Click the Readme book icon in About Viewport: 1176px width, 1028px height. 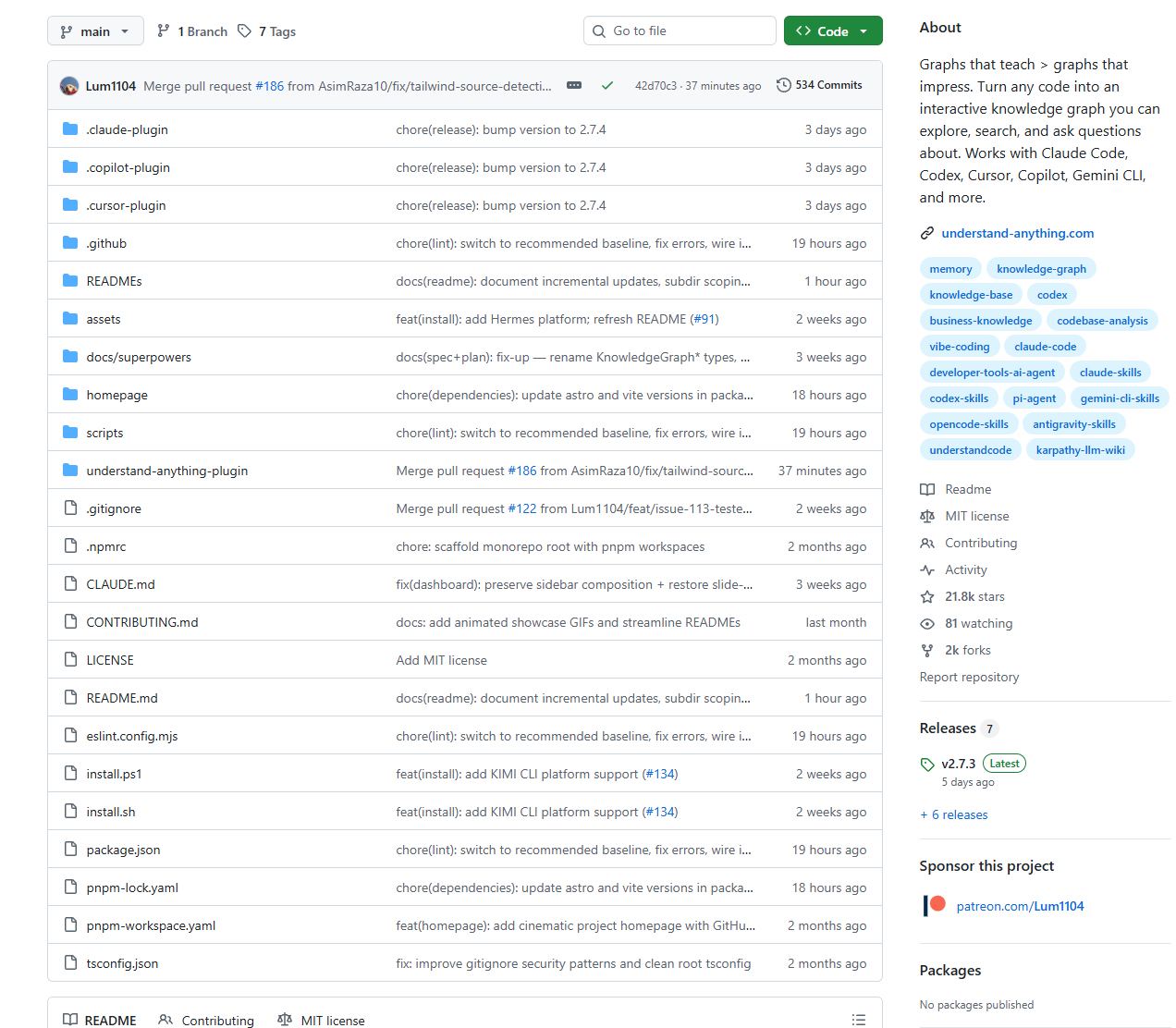927,489
